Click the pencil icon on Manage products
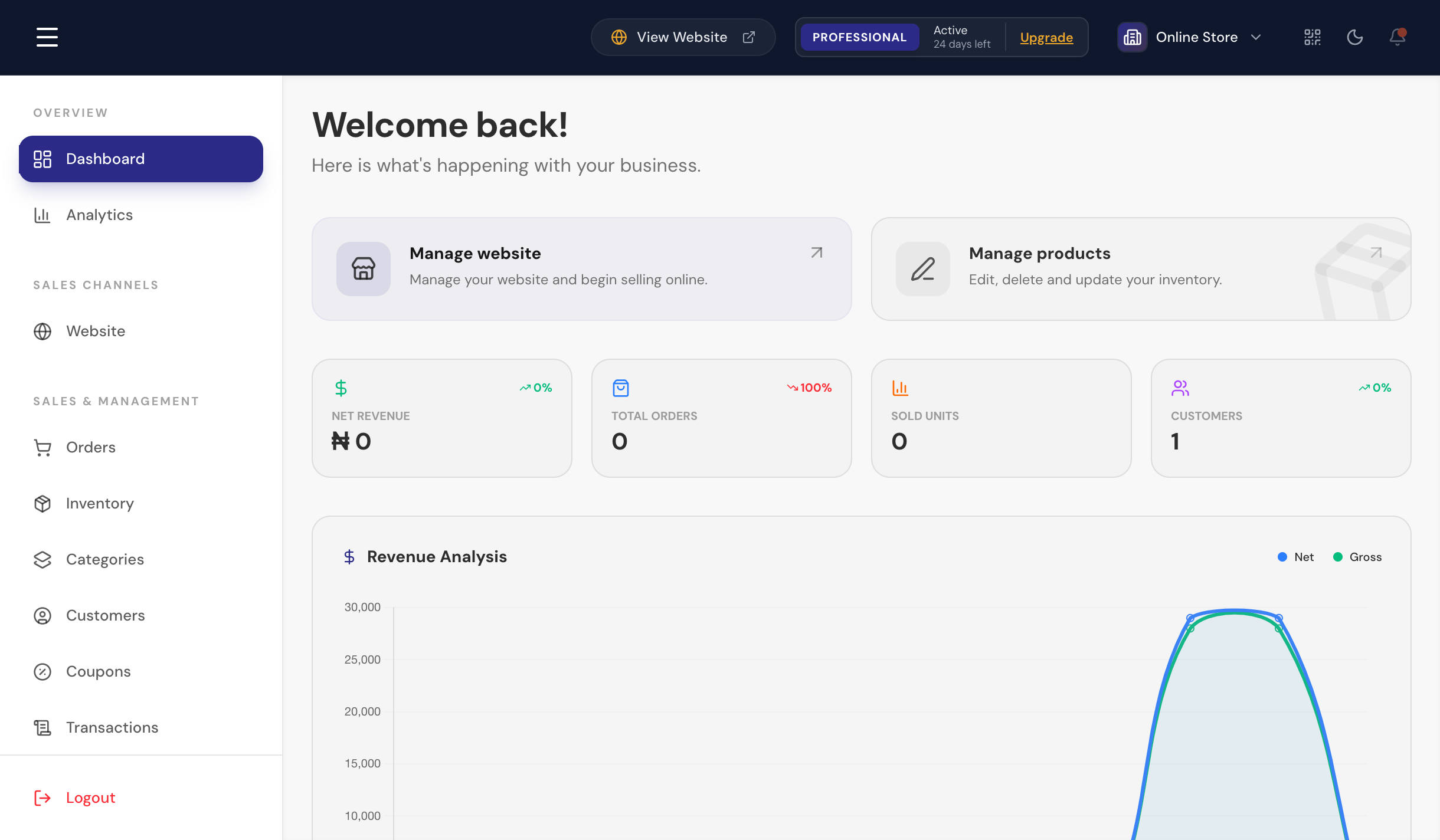The width and height of the screenshot is (1440, 840). [923, 269]
